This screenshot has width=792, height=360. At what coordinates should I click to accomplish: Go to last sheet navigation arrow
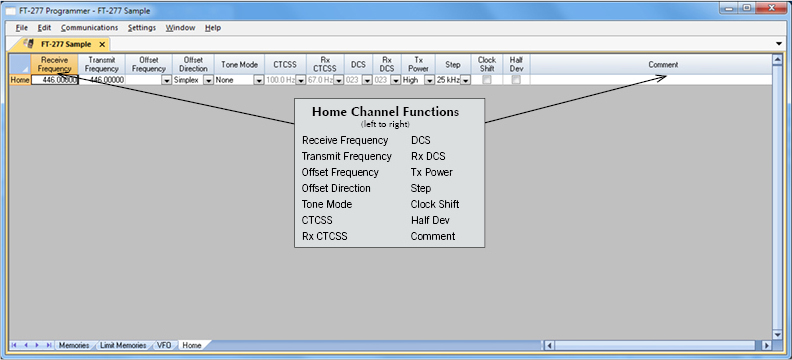(48, 345)
